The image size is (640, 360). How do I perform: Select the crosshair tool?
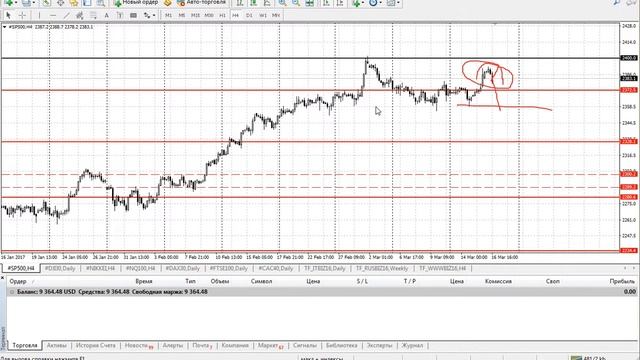(22, 15)
